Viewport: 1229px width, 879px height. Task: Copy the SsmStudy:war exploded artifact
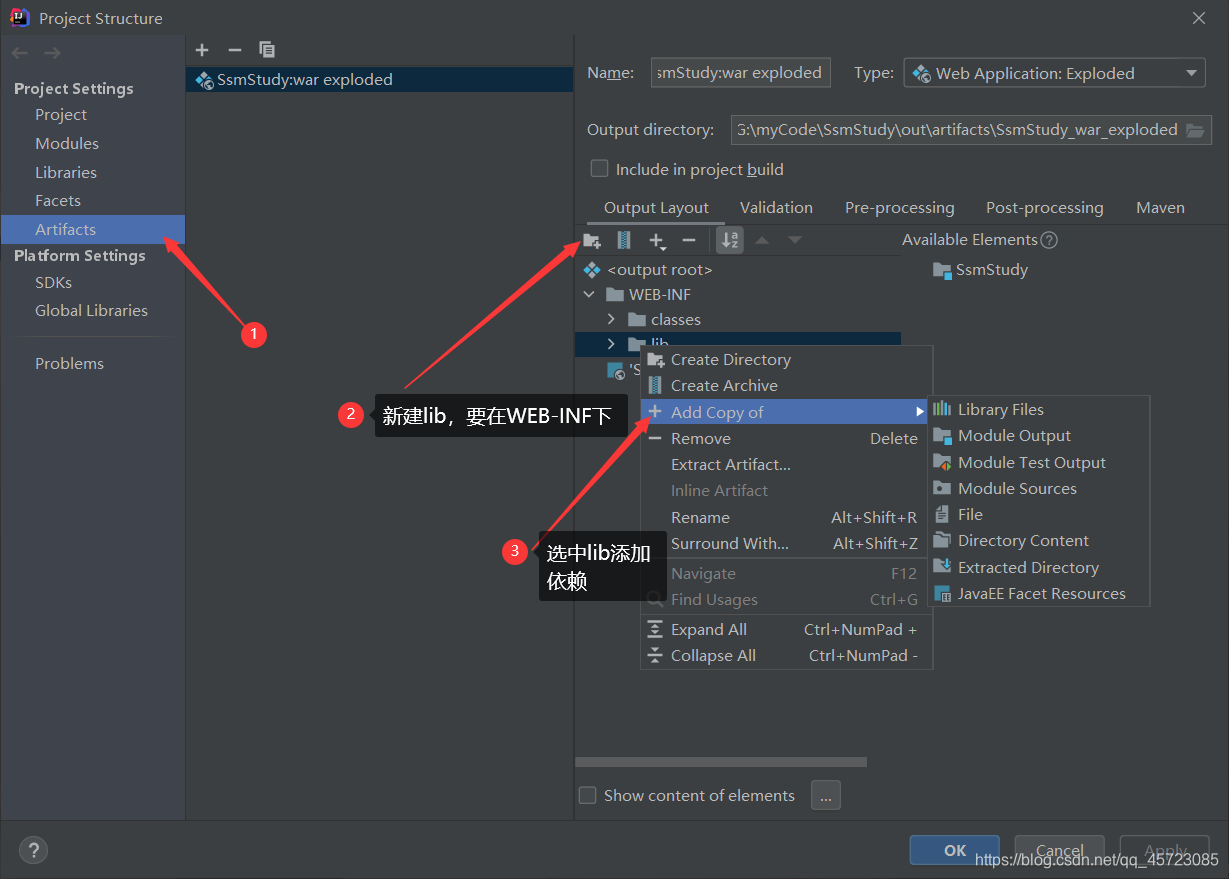[267, 49]
